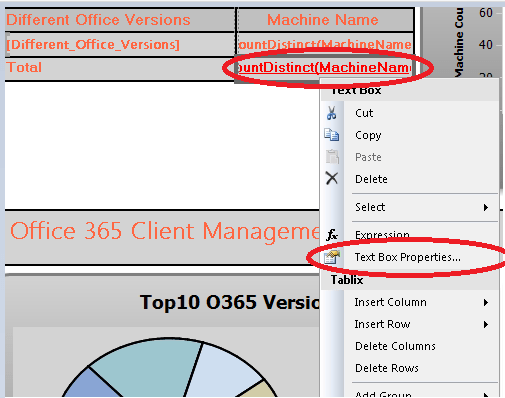Click the Cut scissors icon

331,113
